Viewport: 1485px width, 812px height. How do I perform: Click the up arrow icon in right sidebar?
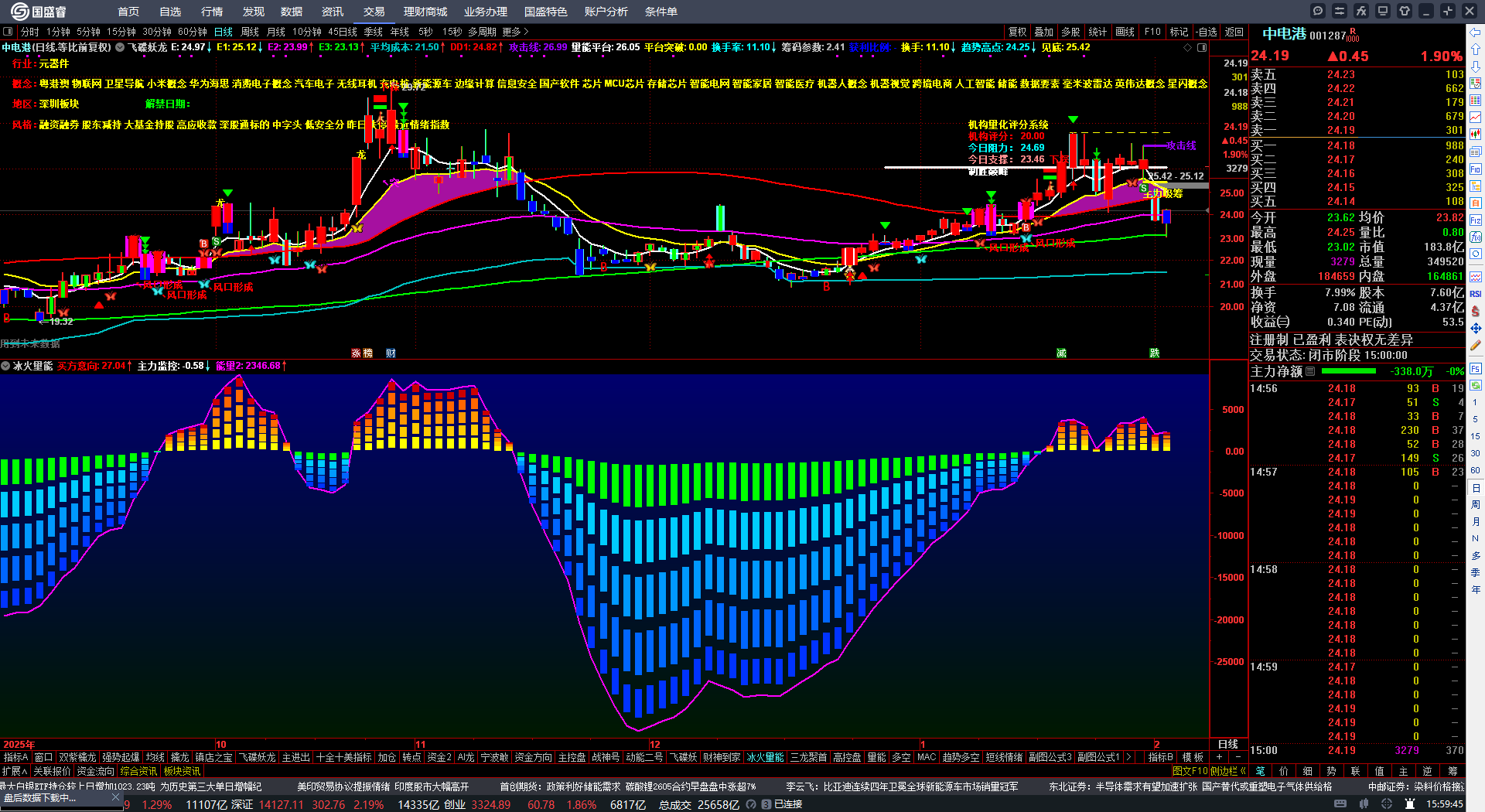[1476, 49]
